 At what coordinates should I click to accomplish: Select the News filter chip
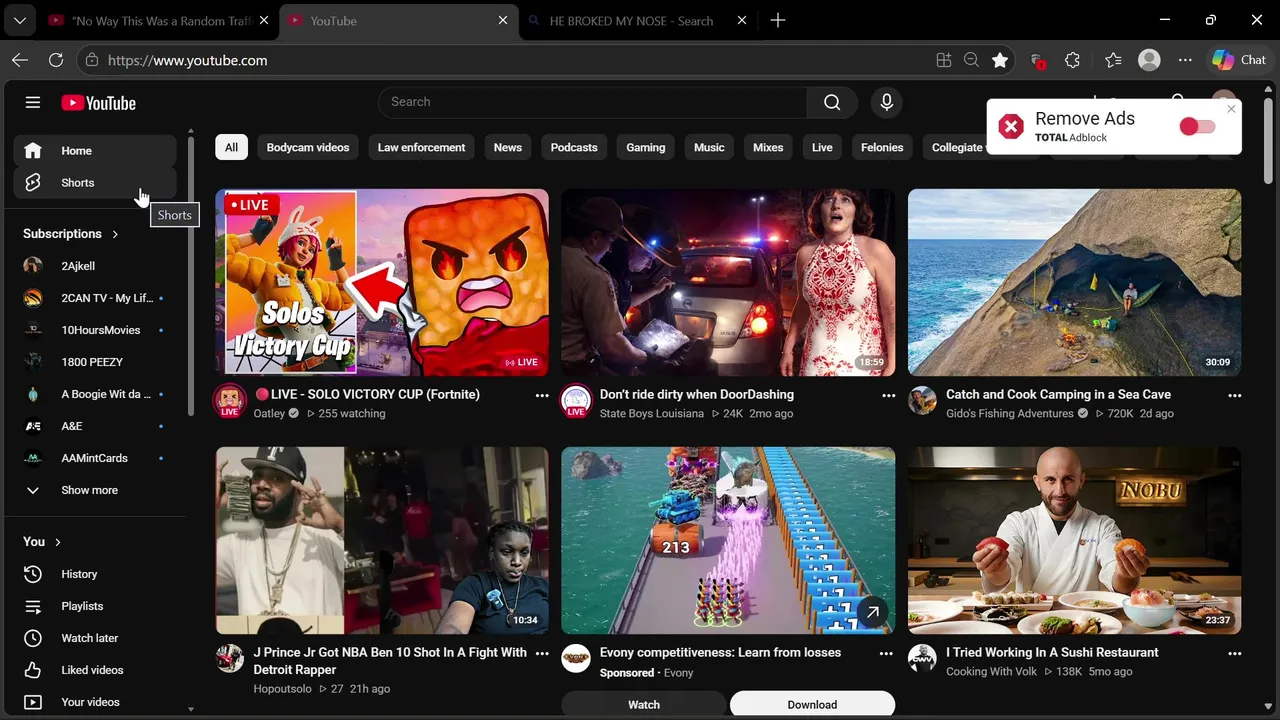point(508,148)
